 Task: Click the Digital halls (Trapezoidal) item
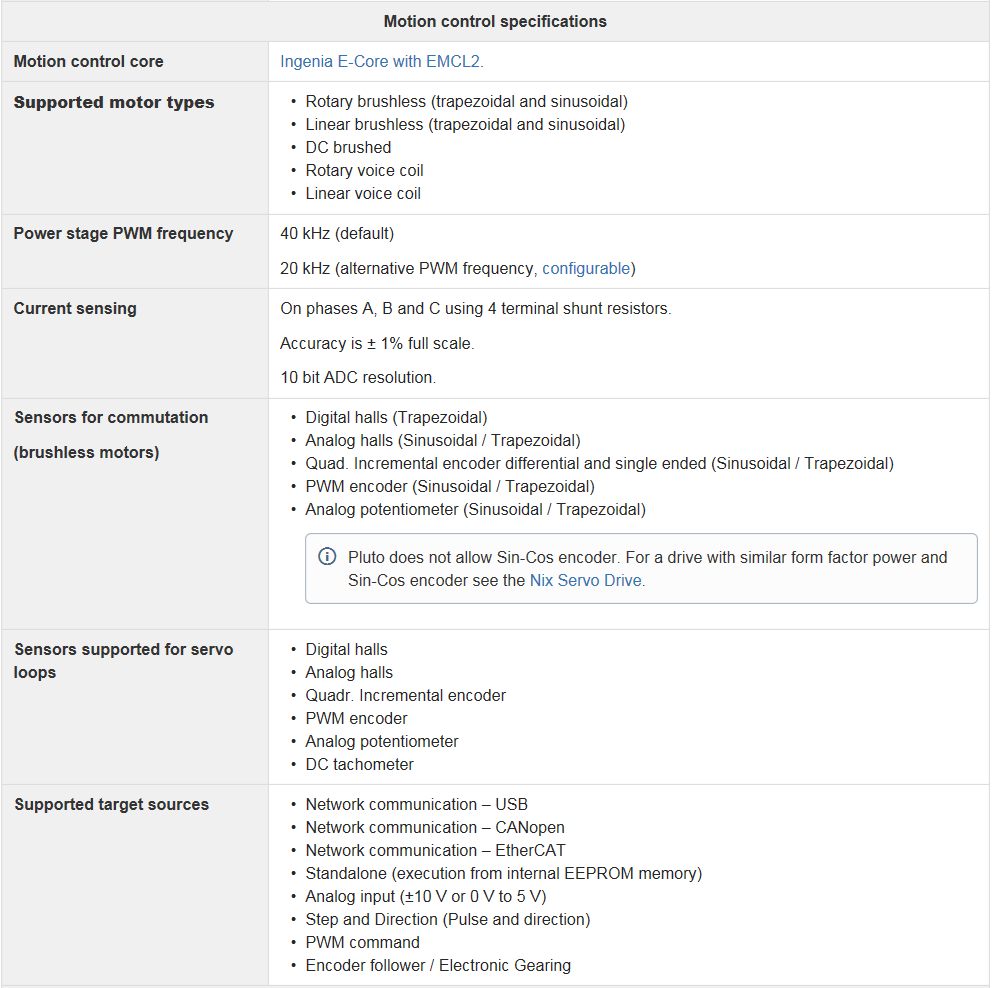[396, 417]
